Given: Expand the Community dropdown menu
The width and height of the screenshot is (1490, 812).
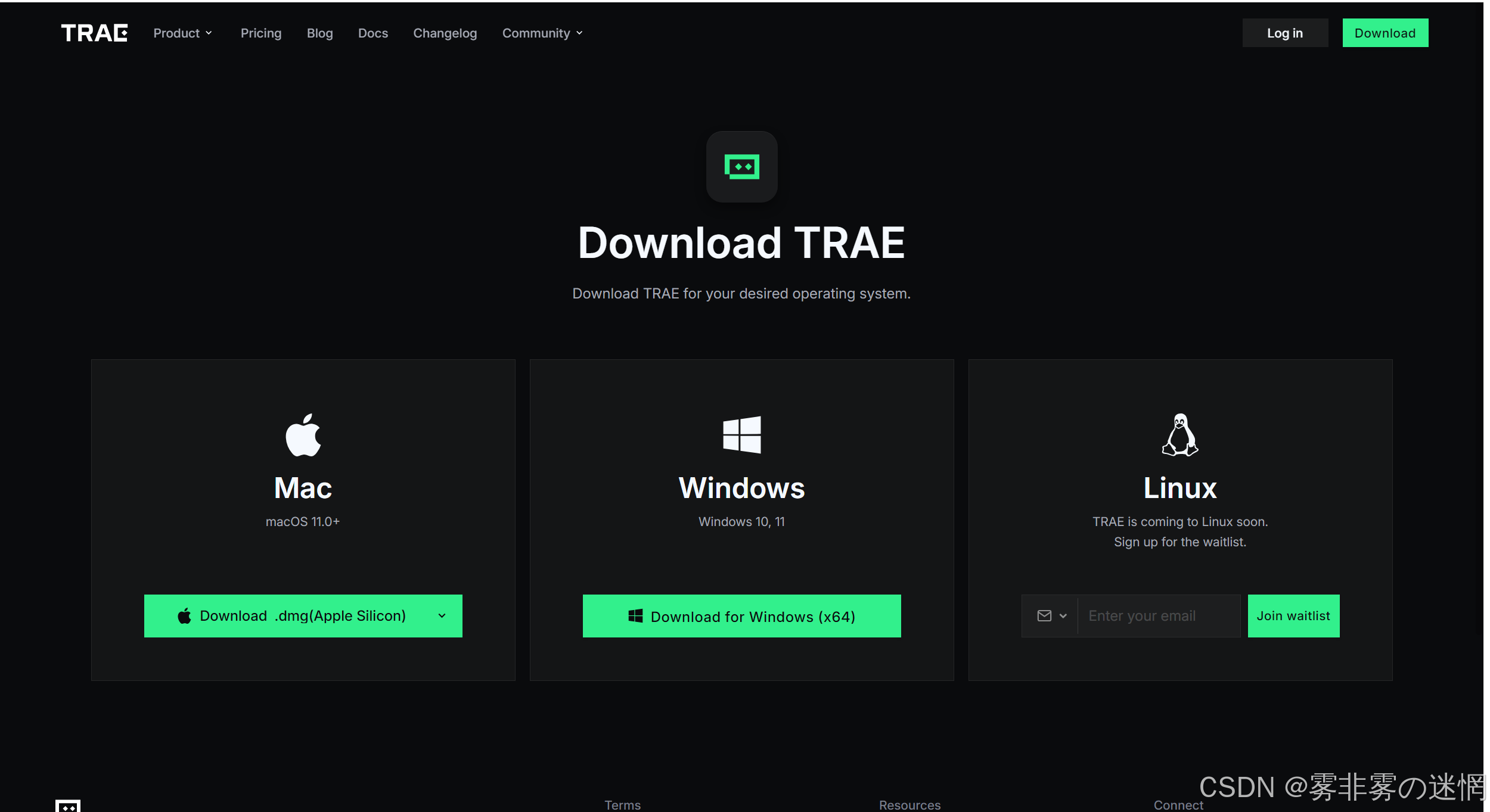Looking at the screenshot, I should coord(542,33).
